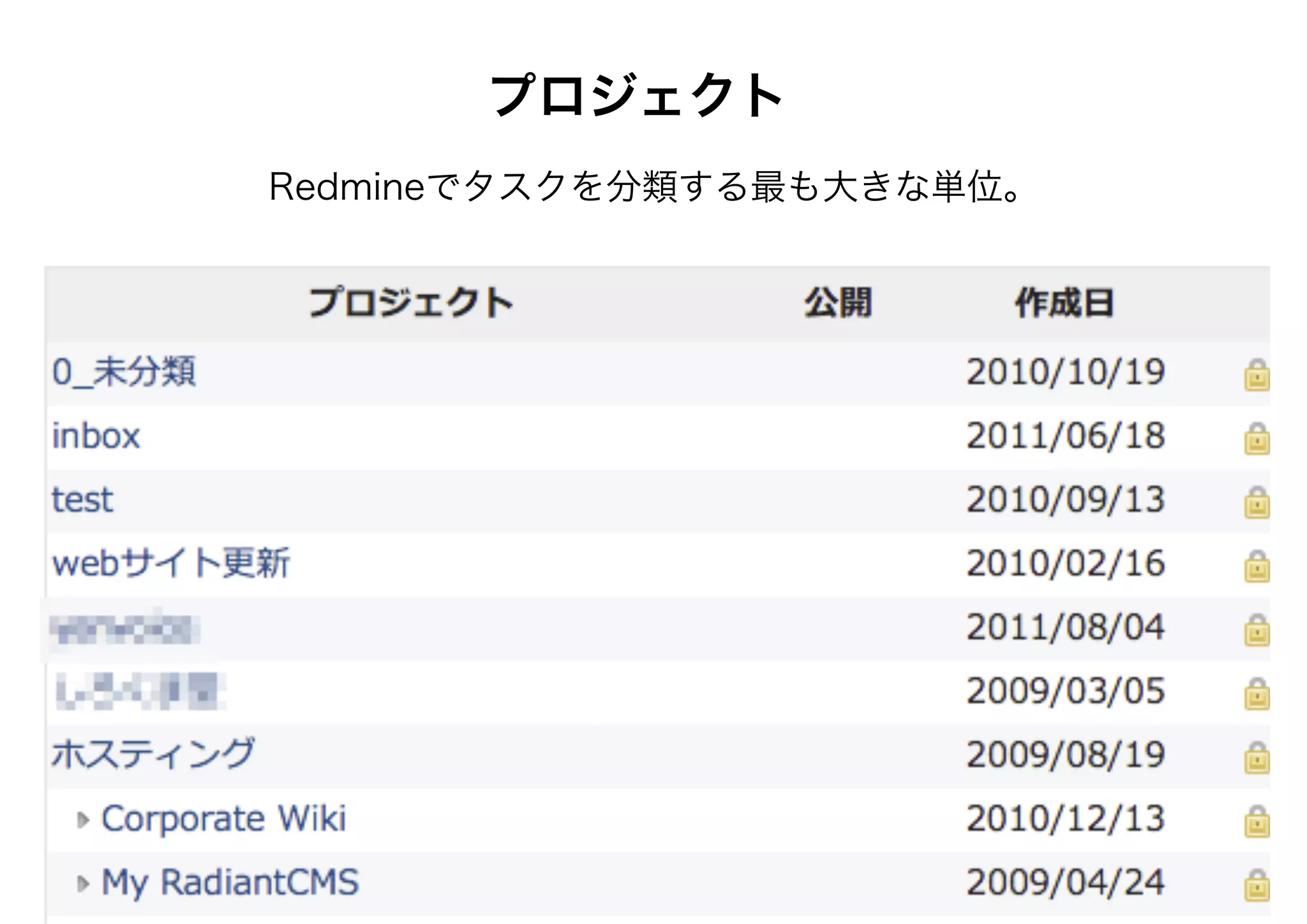This screenshot has height=924, width=1307.
Task: Open the blurred project dated 2009/03/05
Action: (x=140, y=692)
